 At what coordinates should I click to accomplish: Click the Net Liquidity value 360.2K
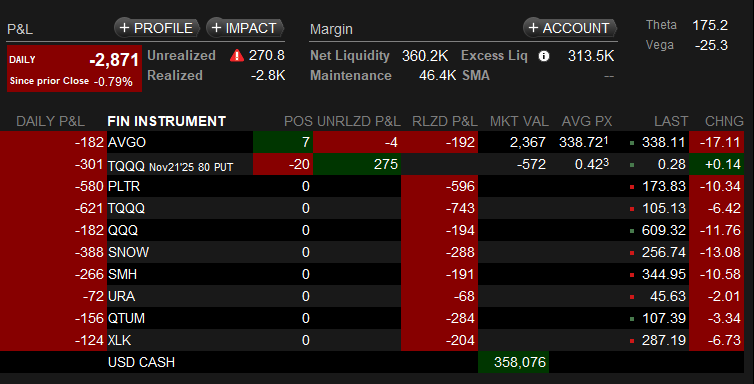[425, 56]
